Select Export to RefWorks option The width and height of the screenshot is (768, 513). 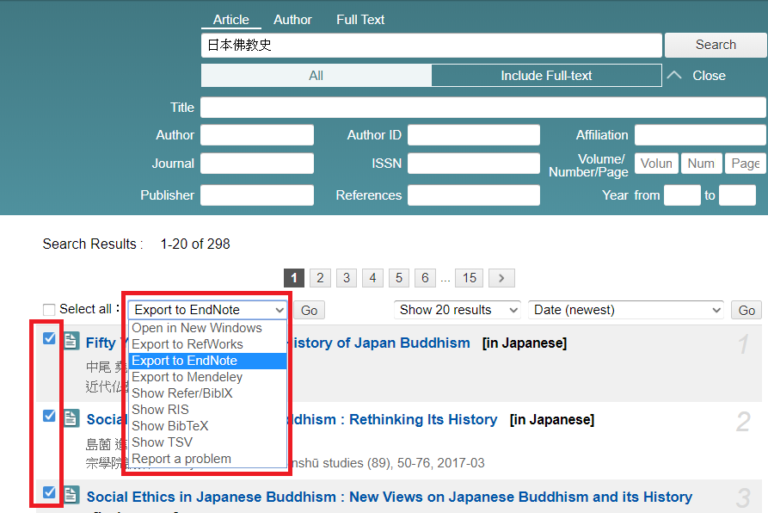pos(187,344)
